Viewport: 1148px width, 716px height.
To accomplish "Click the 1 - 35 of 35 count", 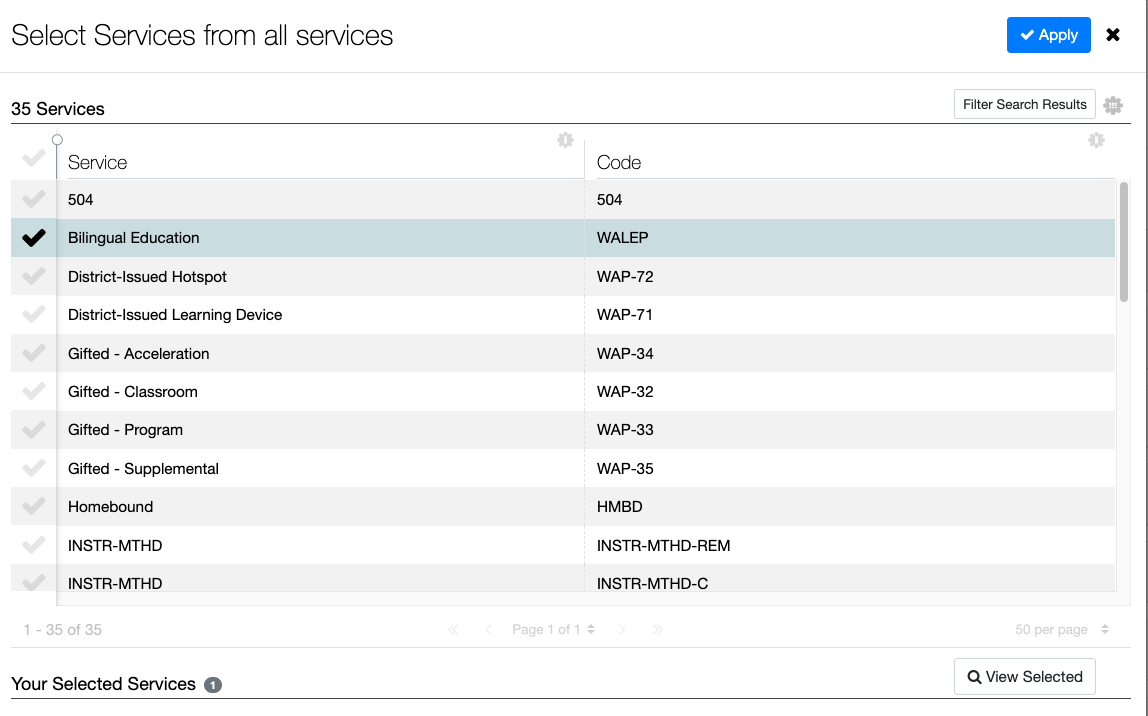I will [x=62, y=630].
